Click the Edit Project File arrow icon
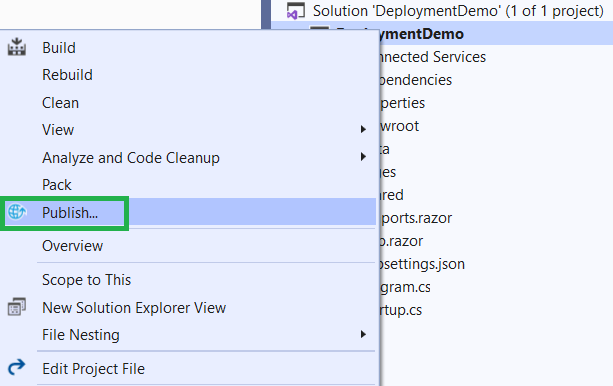The height and width of the screenshot is (386, 613). tap(16, 368)
